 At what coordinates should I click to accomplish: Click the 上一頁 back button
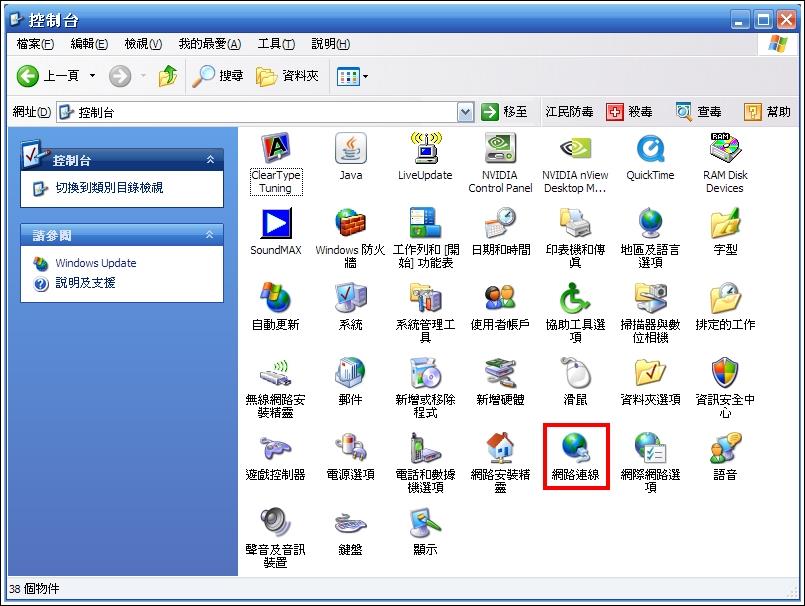[48, 76]
